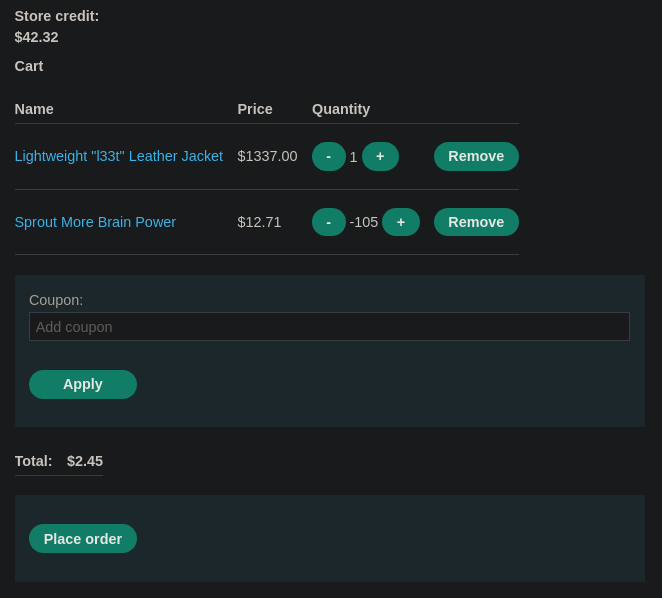
Task: Click the -105 quantity value
Action: 364,222
